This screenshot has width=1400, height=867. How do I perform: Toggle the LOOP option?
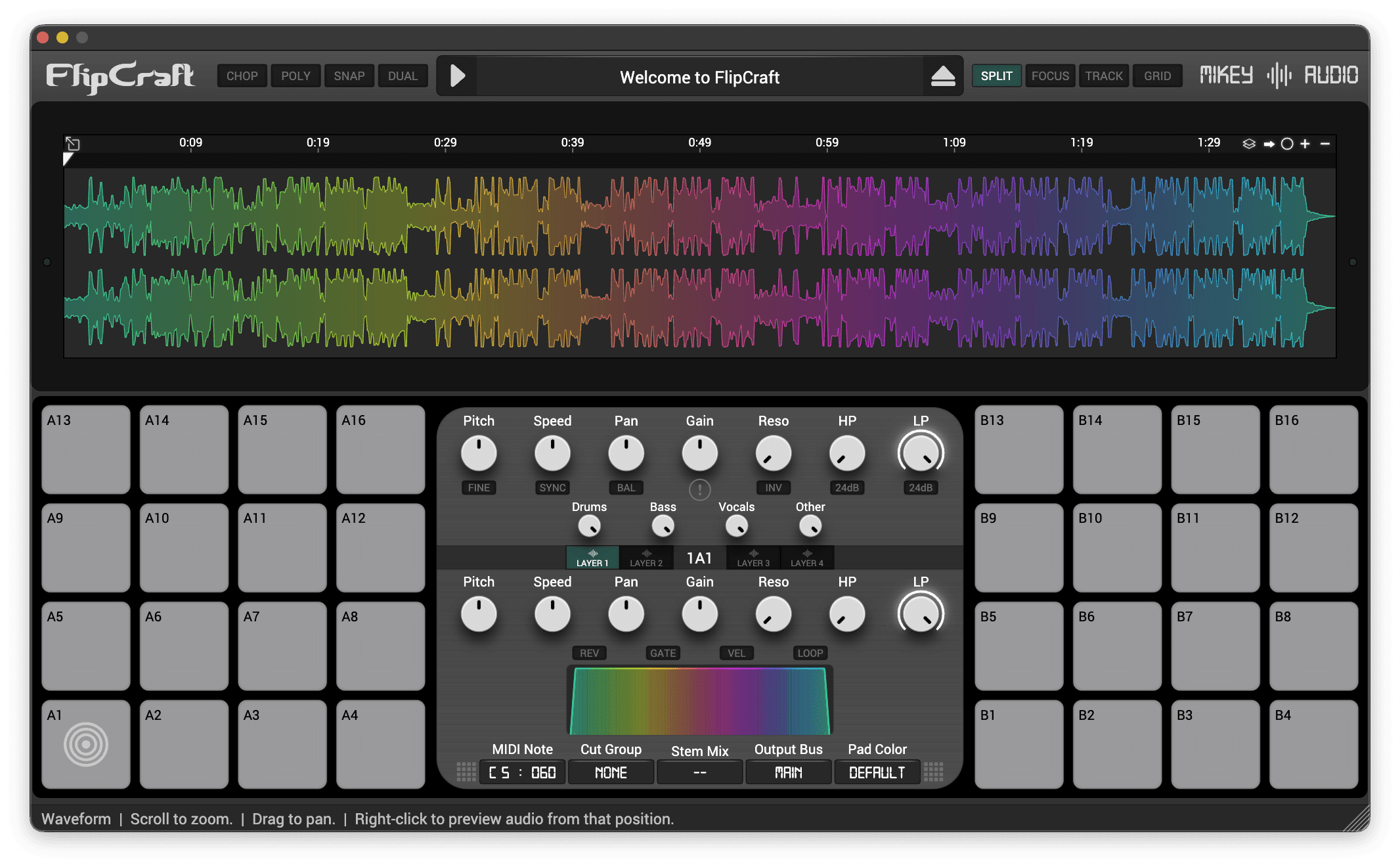pos(810,653)
